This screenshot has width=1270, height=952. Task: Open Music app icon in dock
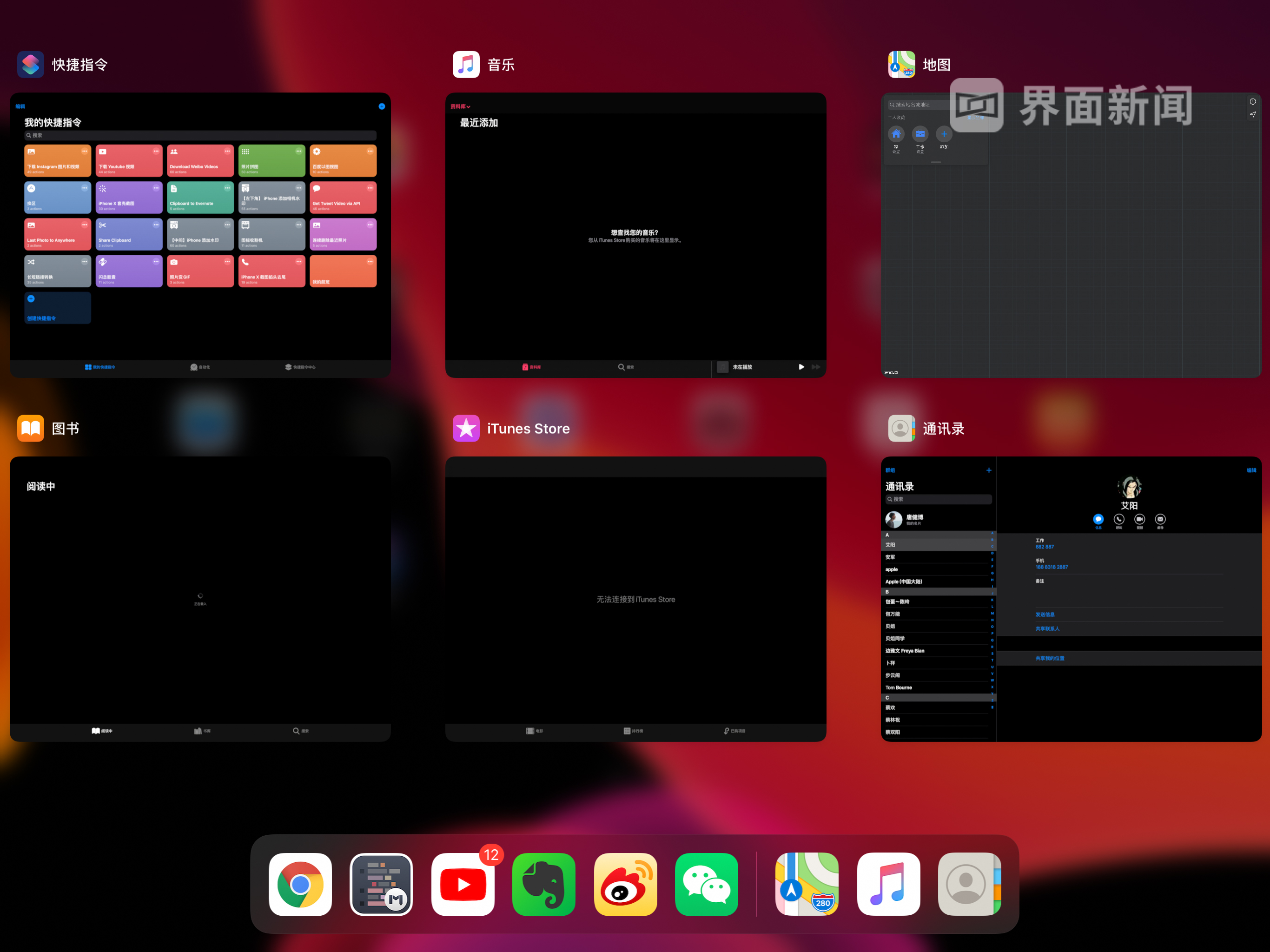tap(888, 884)
